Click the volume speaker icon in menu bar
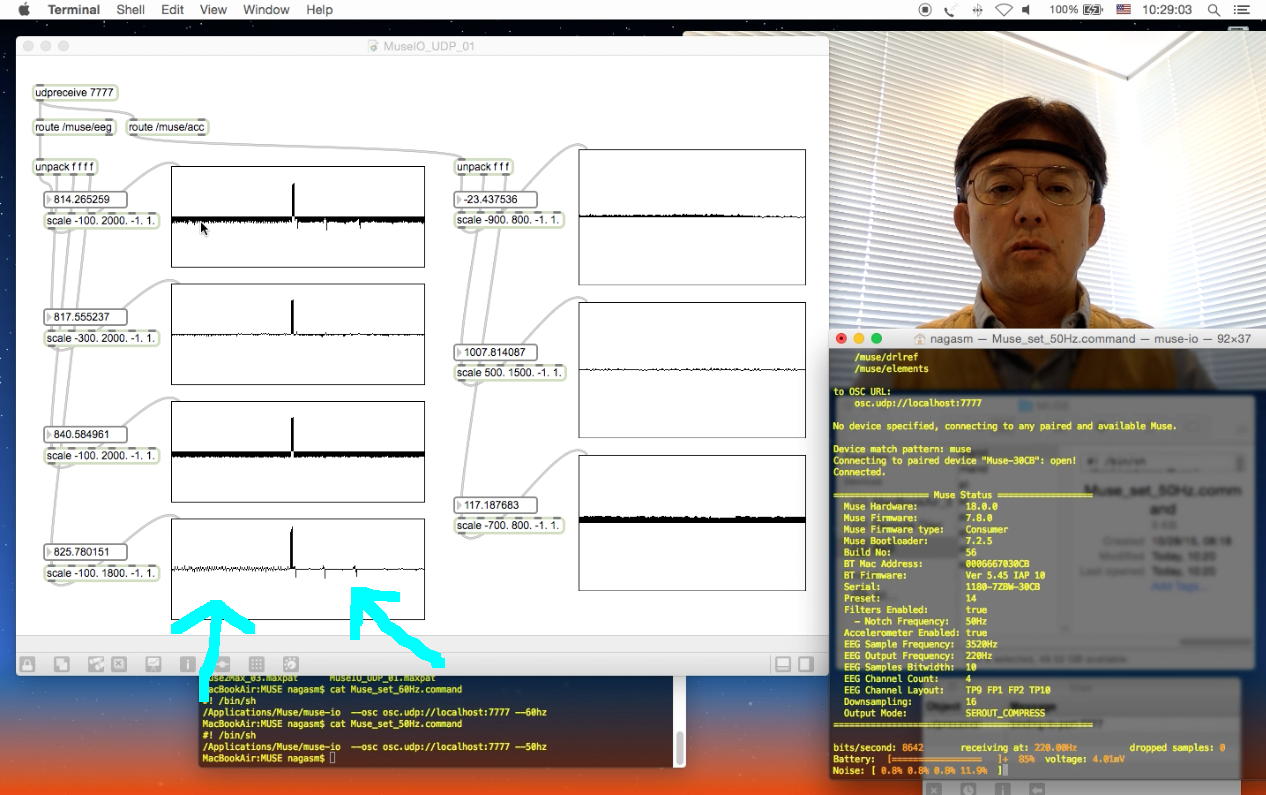This screenshot has width=1266, height=795. coord(1028,9)
